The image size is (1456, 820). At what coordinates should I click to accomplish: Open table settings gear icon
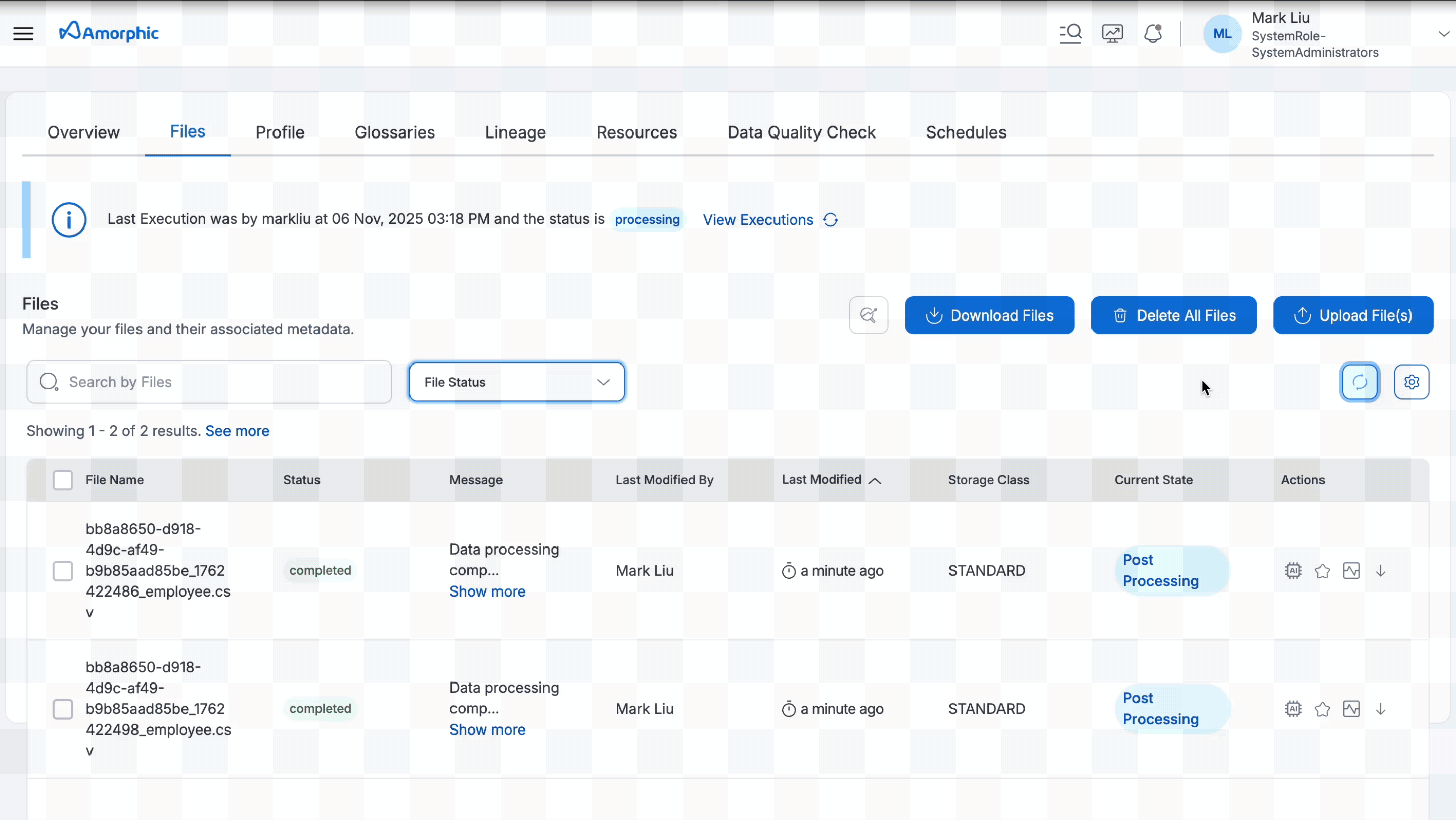coord(1412,382)
